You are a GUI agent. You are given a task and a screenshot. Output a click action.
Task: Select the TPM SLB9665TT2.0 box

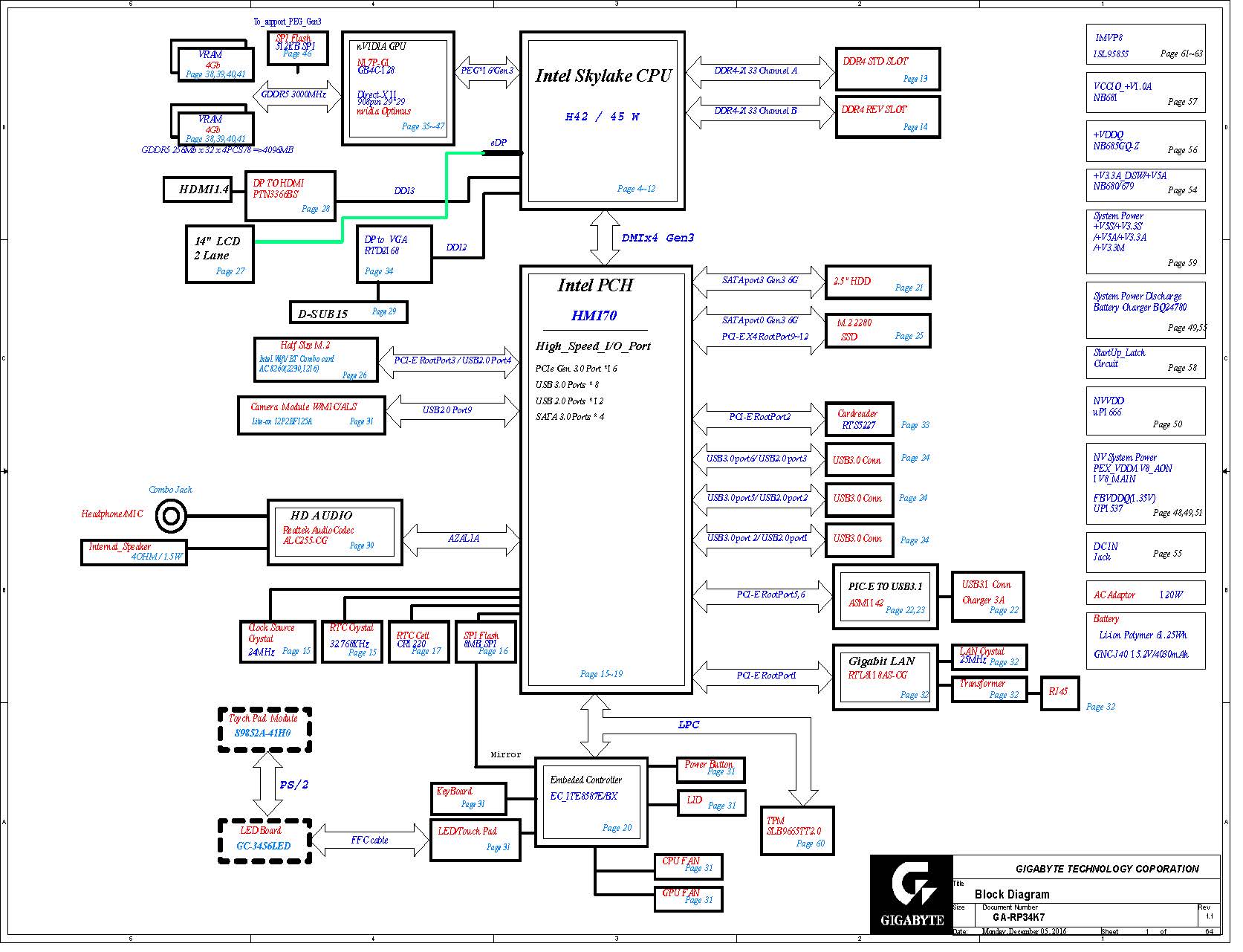click(797, 831)
